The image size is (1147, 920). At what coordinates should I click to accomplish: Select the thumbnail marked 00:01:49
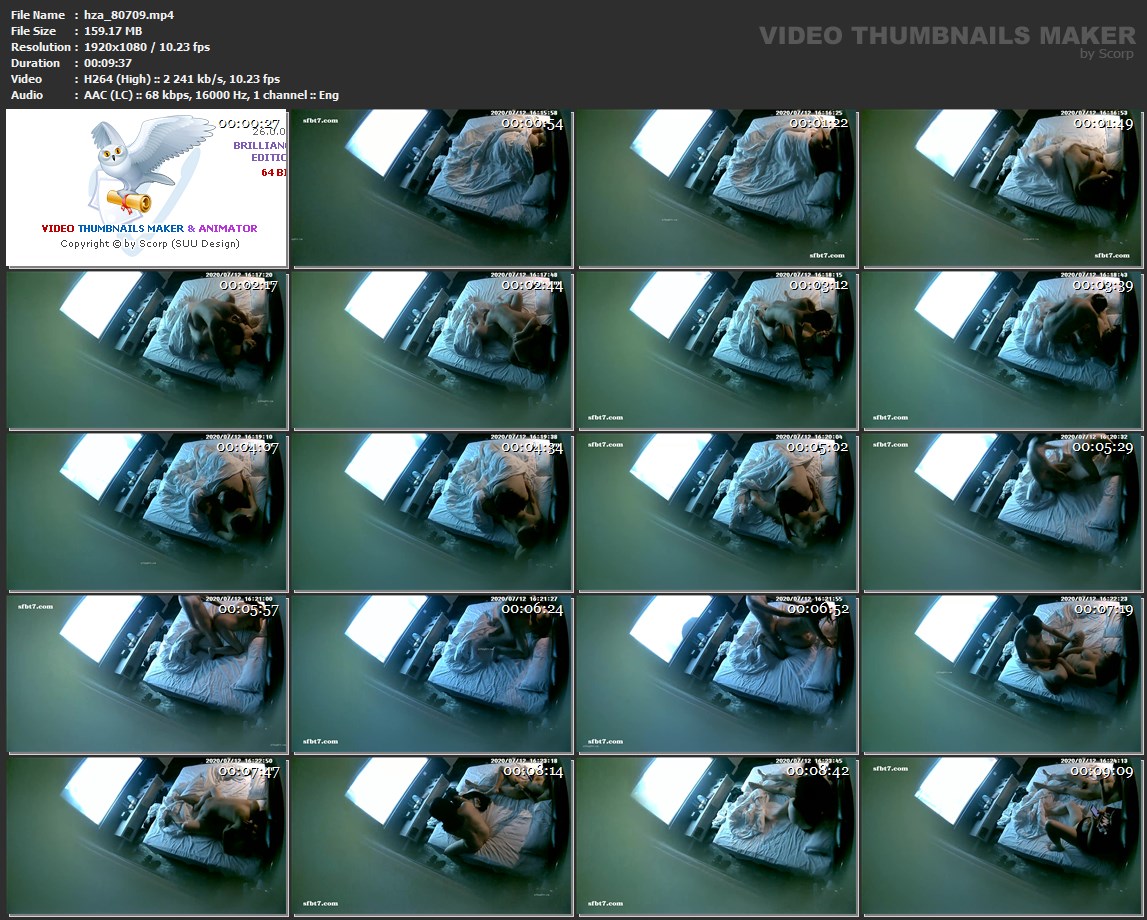pos(1003,189)
